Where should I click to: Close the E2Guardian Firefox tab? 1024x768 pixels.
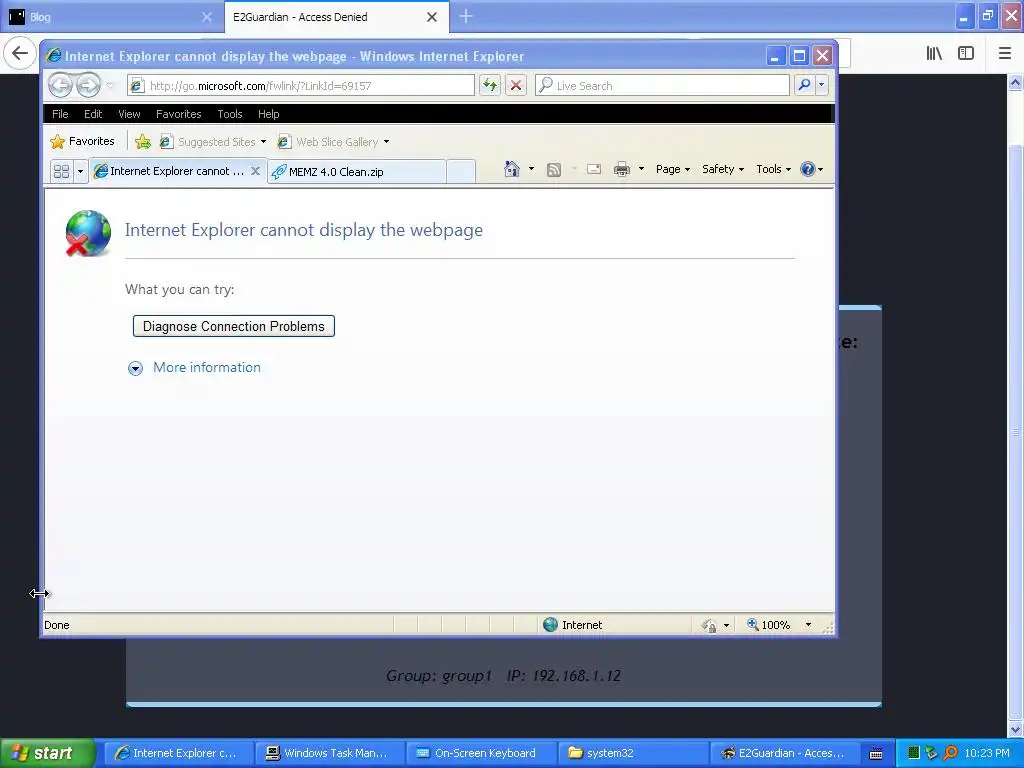(x=432, y=17)
